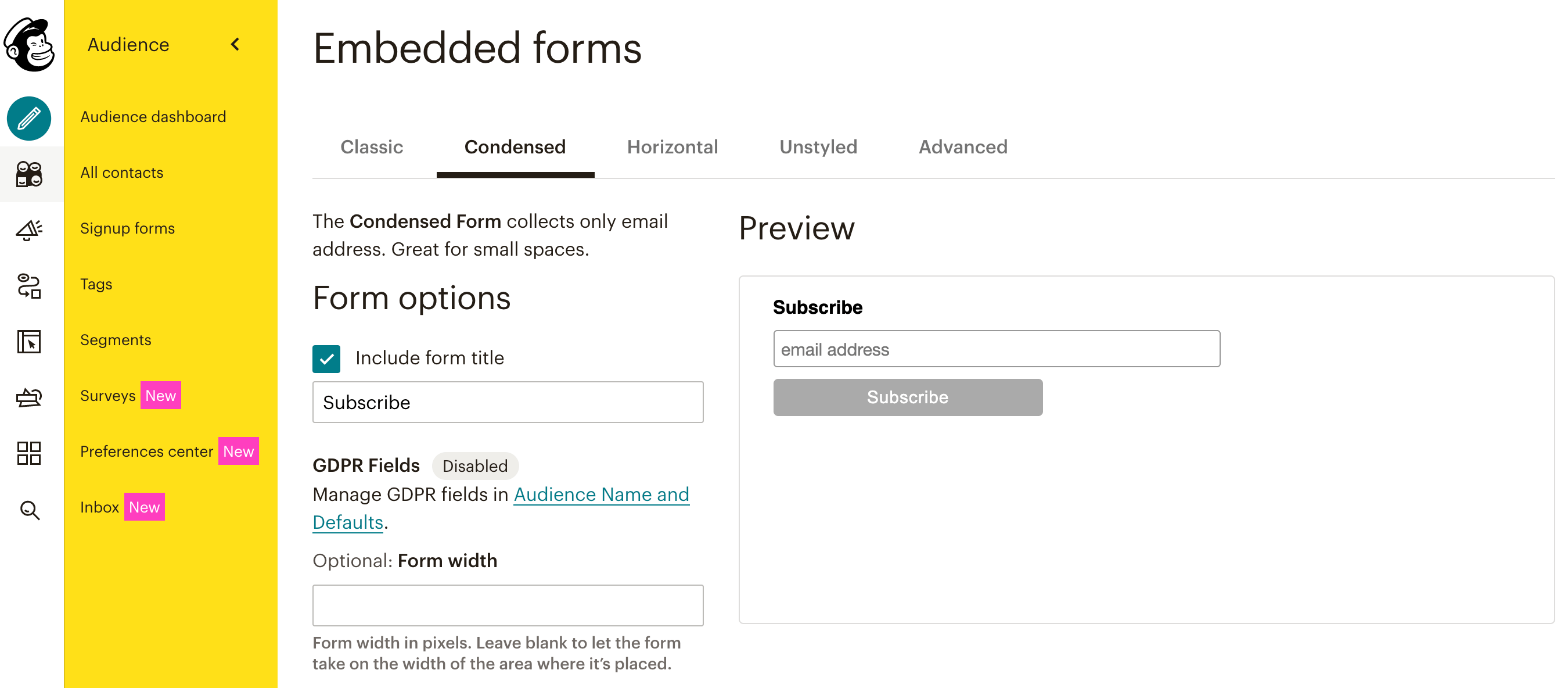
Task: Open the Website icon in sidebar
Action: coord(29,342)
